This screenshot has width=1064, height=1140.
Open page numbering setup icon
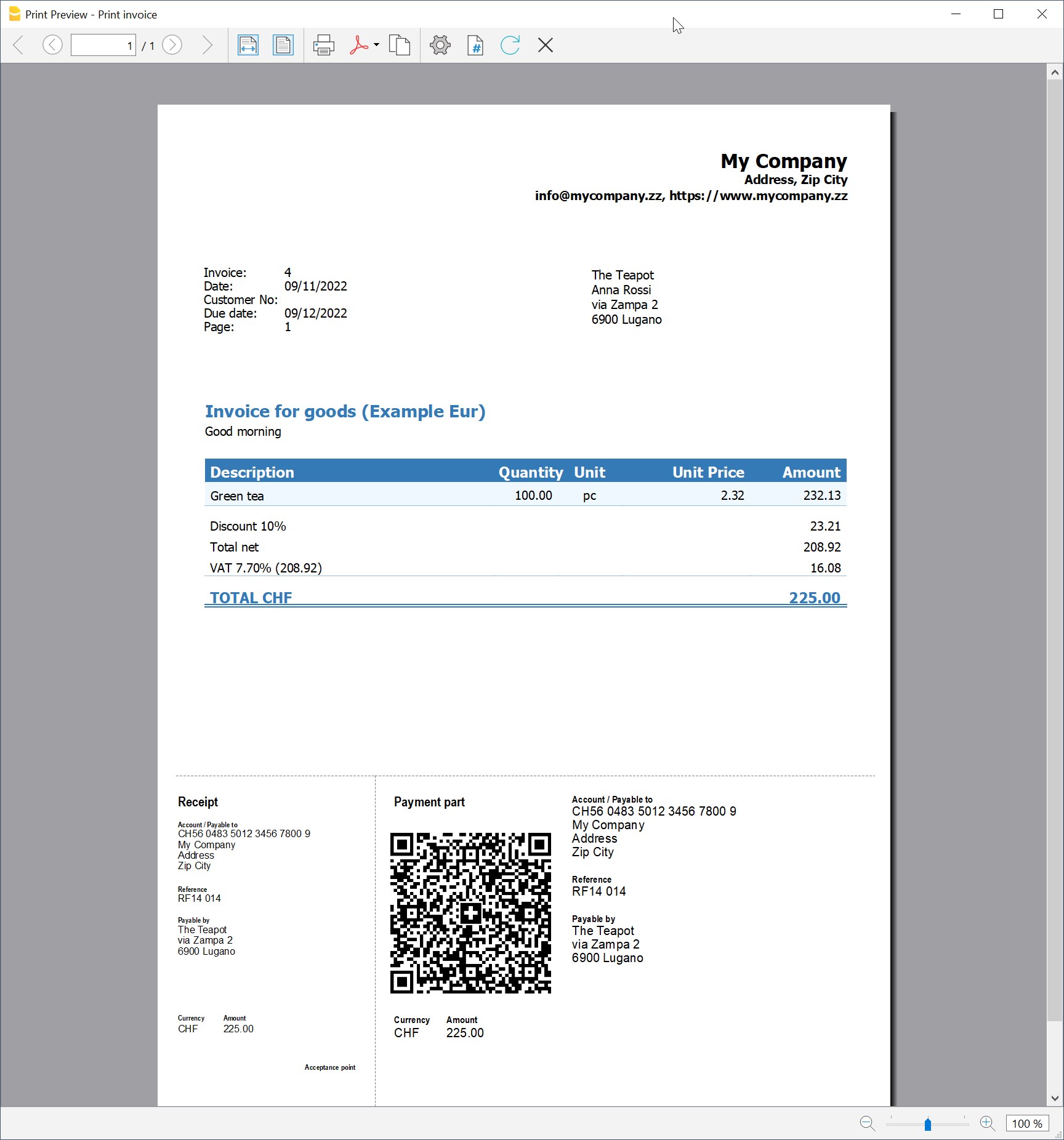point(475,45)
